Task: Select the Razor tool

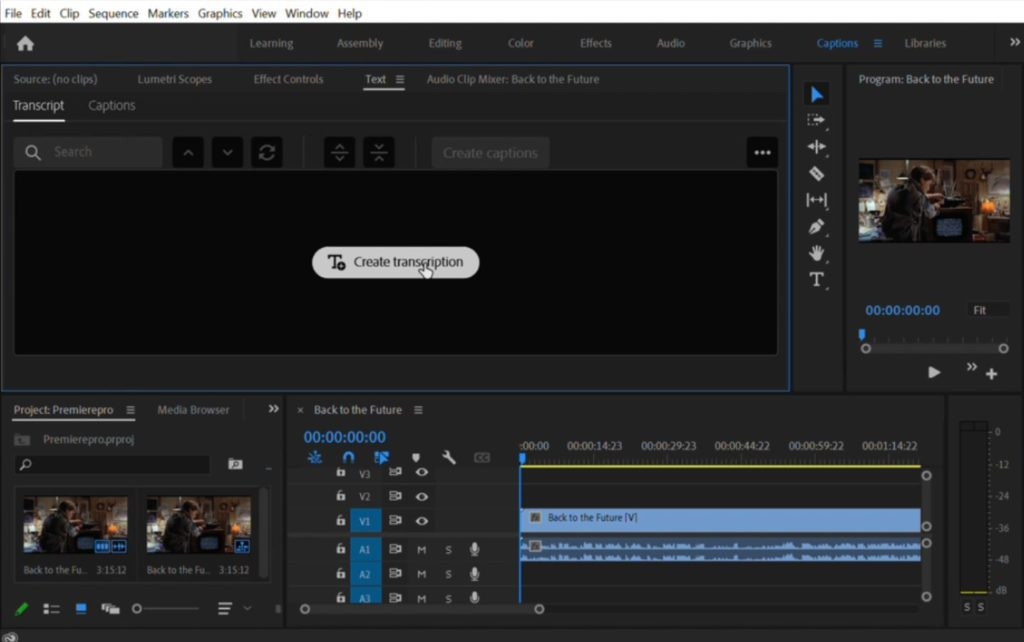Action: (816, 174)
